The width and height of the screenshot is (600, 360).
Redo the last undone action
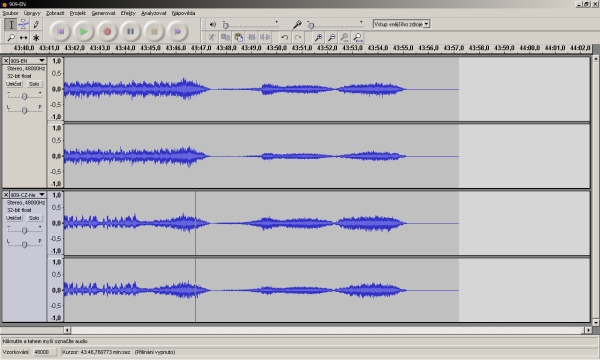tap(298, 37)
